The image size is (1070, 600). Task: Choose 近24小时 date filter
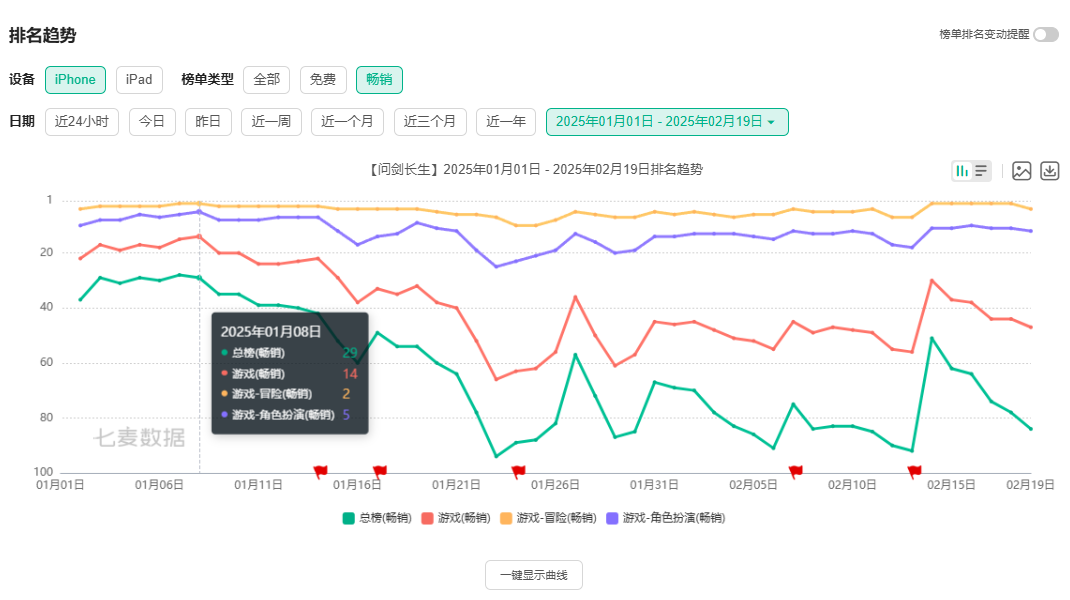82,122
